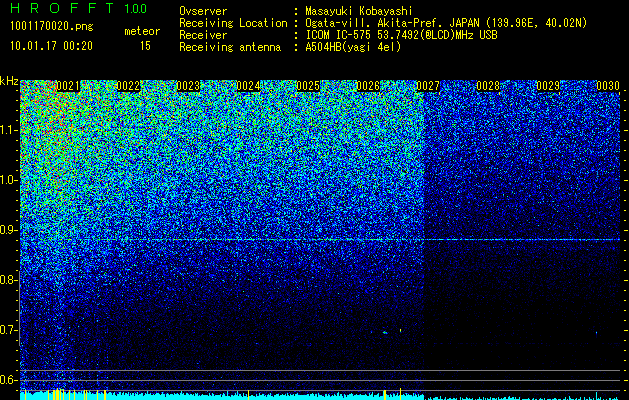This screenshot has height=400, width=629.
Task: Click the observer name Masayuki Kobayashi
Action: point(359,11)
